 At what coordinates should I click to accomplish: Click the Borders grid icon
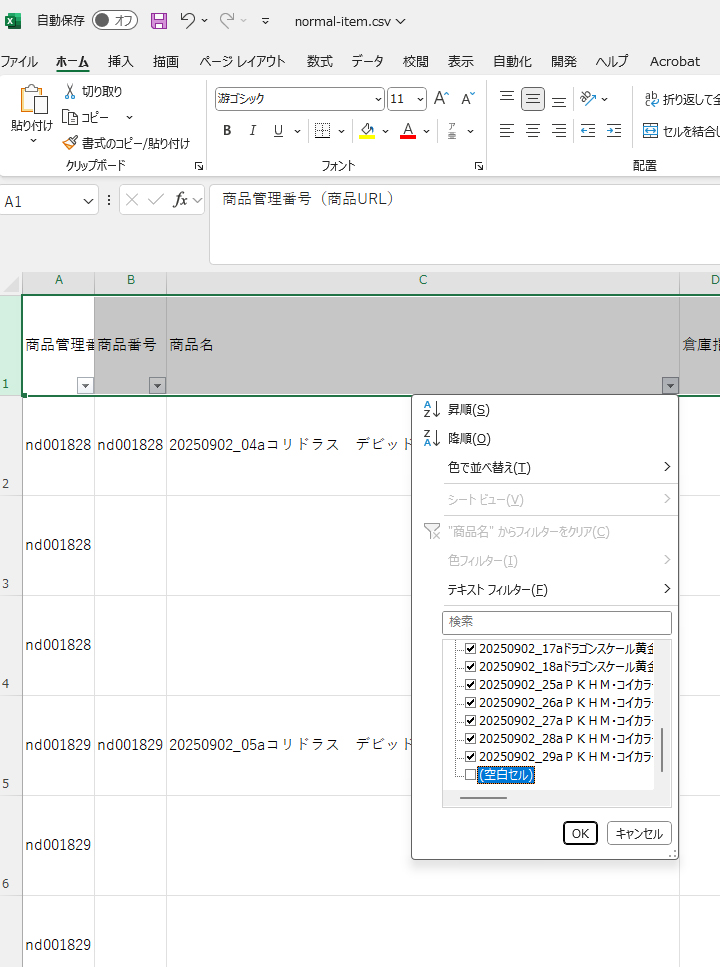coord(322,131)
